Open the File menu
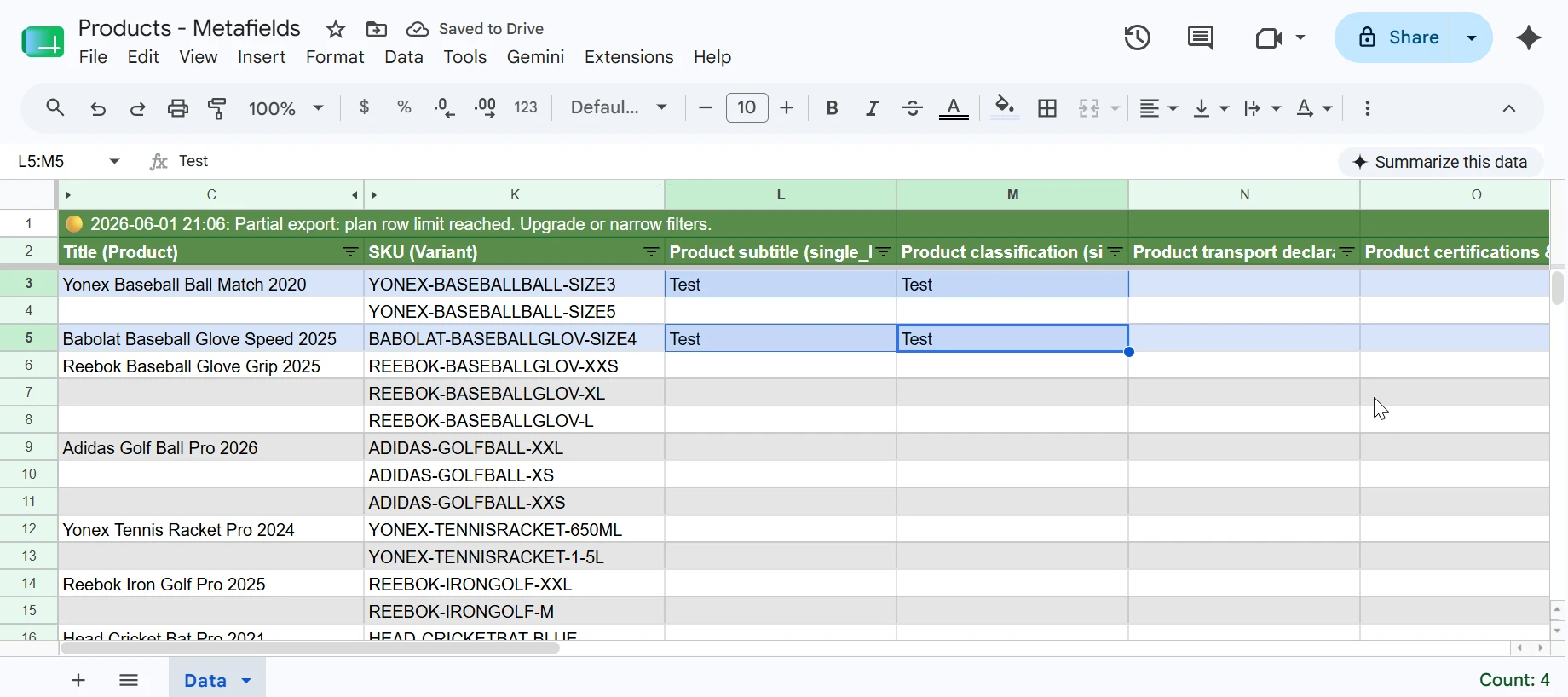Image resolution: width=1568 pixels, height=697 pixels. [93, 57]
